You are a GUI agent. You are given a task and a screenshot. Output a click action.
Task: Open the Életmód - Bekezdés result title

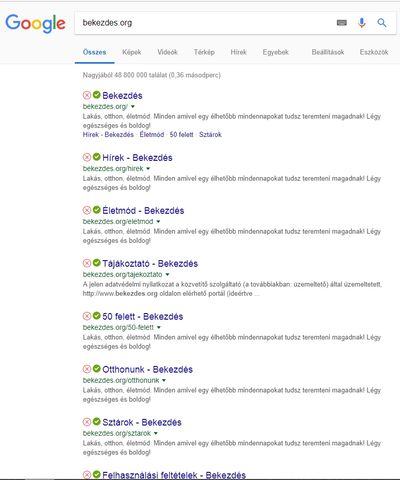click(x=143, y=211)
